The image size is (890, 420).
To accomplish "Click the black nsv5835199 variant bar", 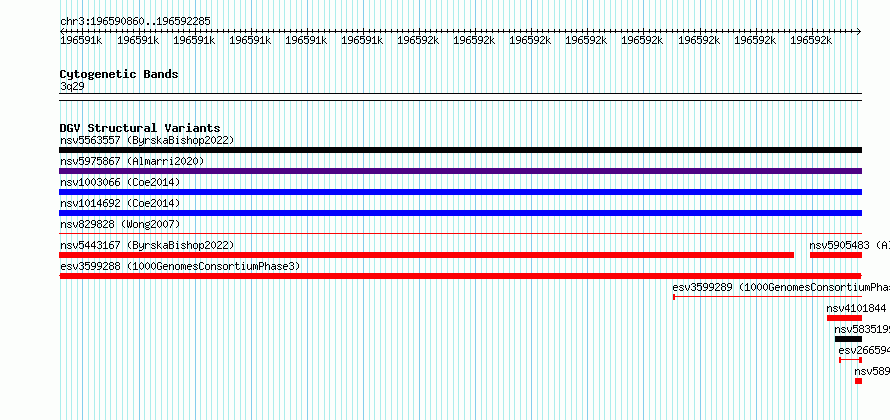I will click(848, 339).
